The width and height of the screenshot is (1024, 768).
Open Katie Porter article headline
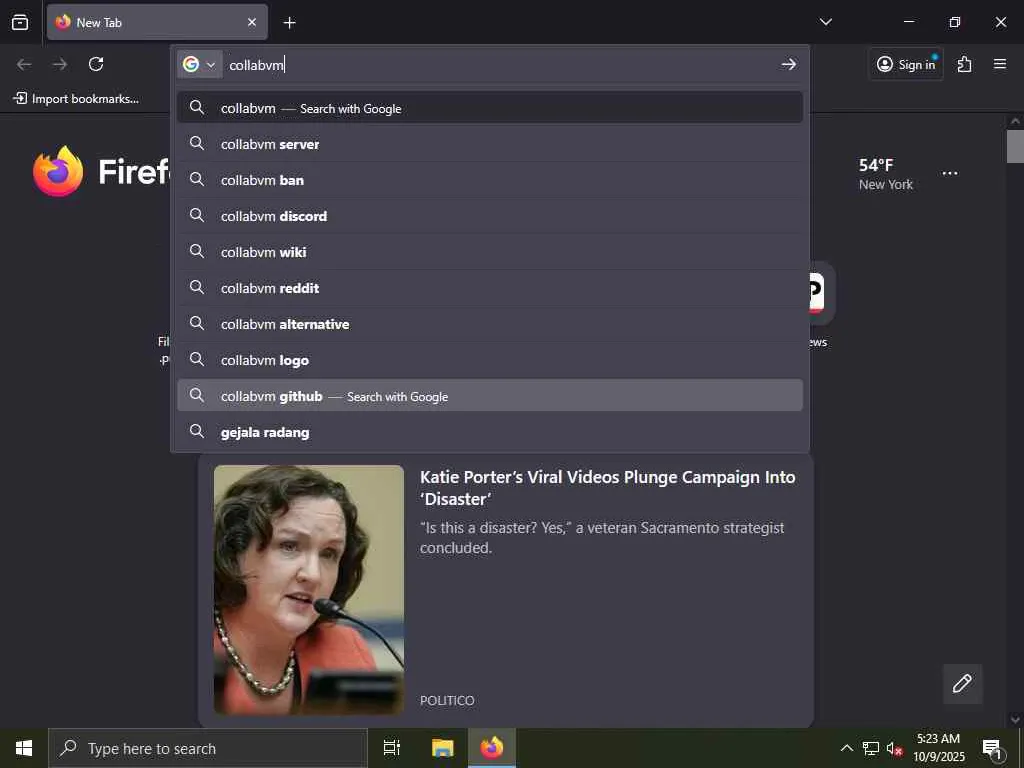tap(607, 488)
